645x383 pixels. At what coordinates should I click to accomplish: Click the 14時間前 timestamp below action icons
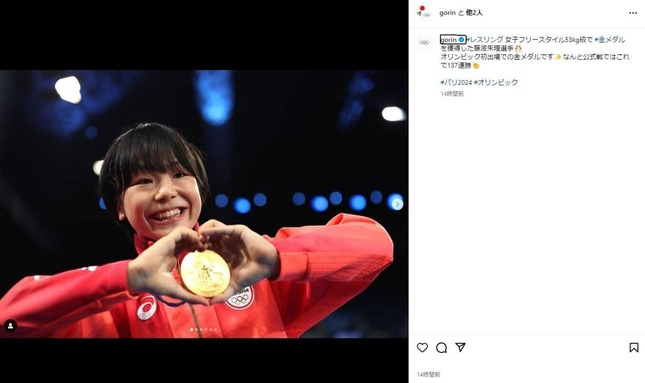click(x=428, y=375)
